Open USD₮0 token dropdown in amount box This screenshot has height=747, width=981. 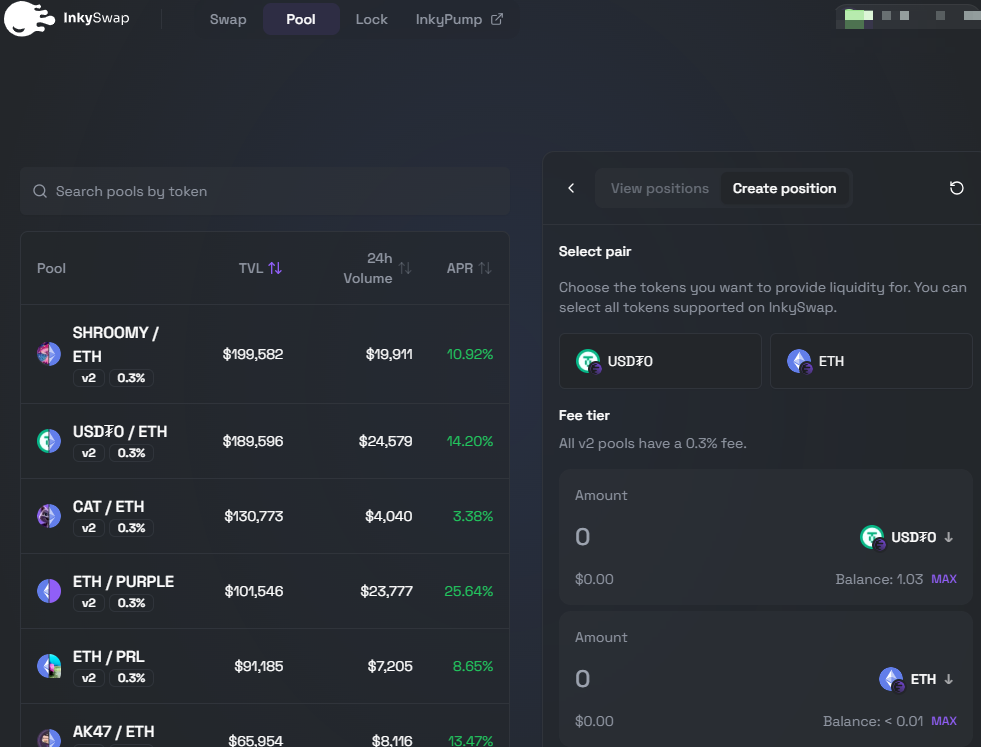[x=907, y=537]
